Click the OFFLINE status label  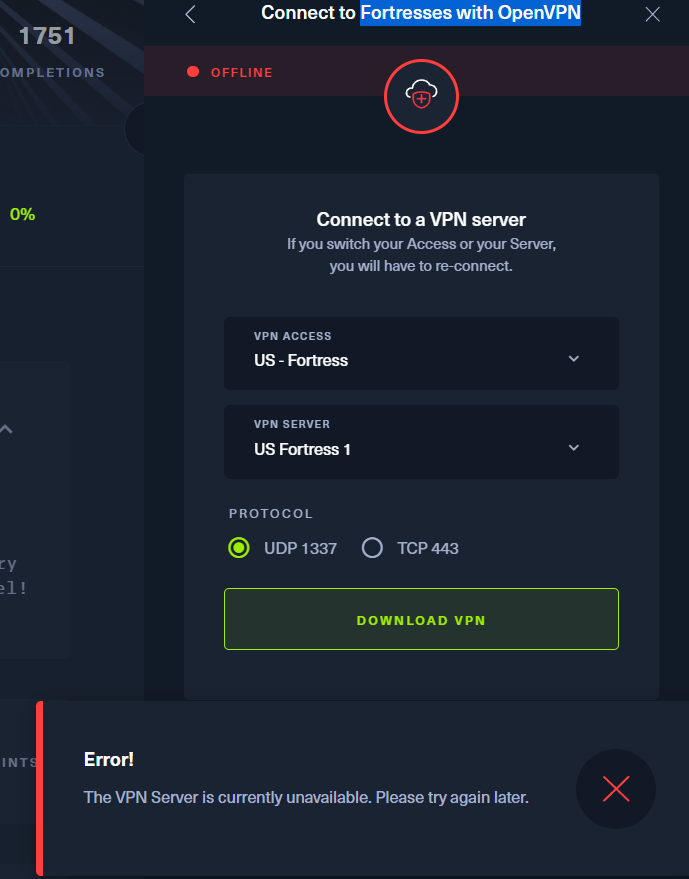pyautogui.click(x=241, y=72)
